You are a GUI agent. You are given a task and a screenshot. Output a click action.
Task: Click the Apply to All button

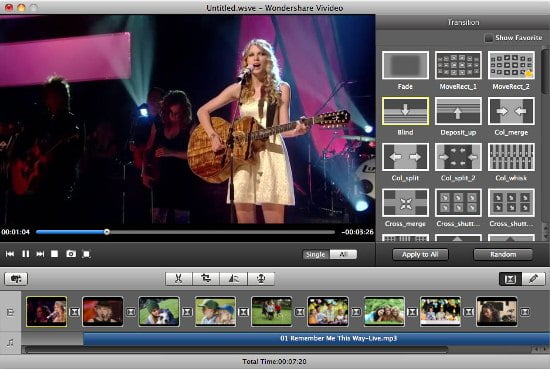point(420,254)
